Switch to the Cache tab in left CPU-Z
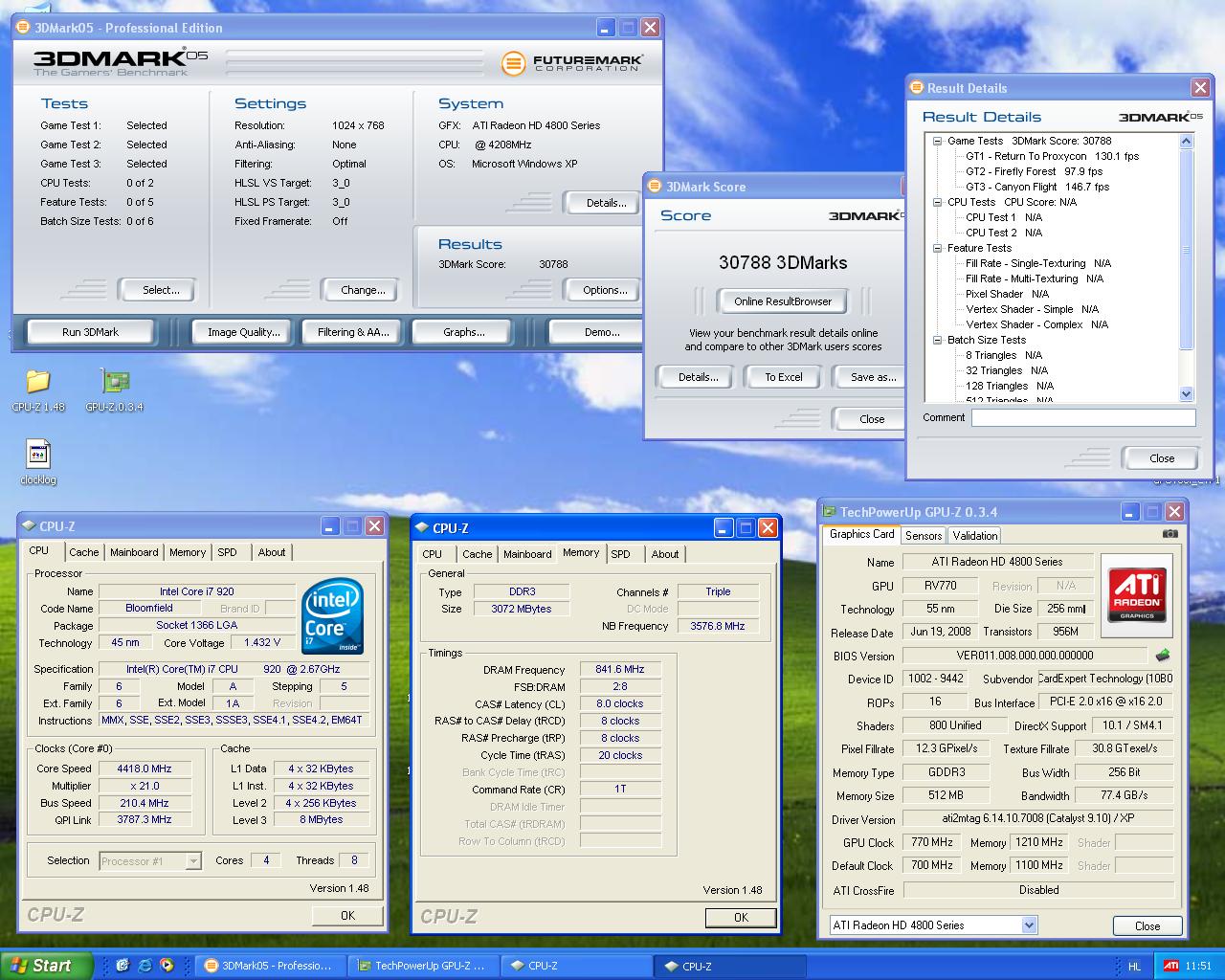Screen dimensions: 1225x980 coord(83,552)
